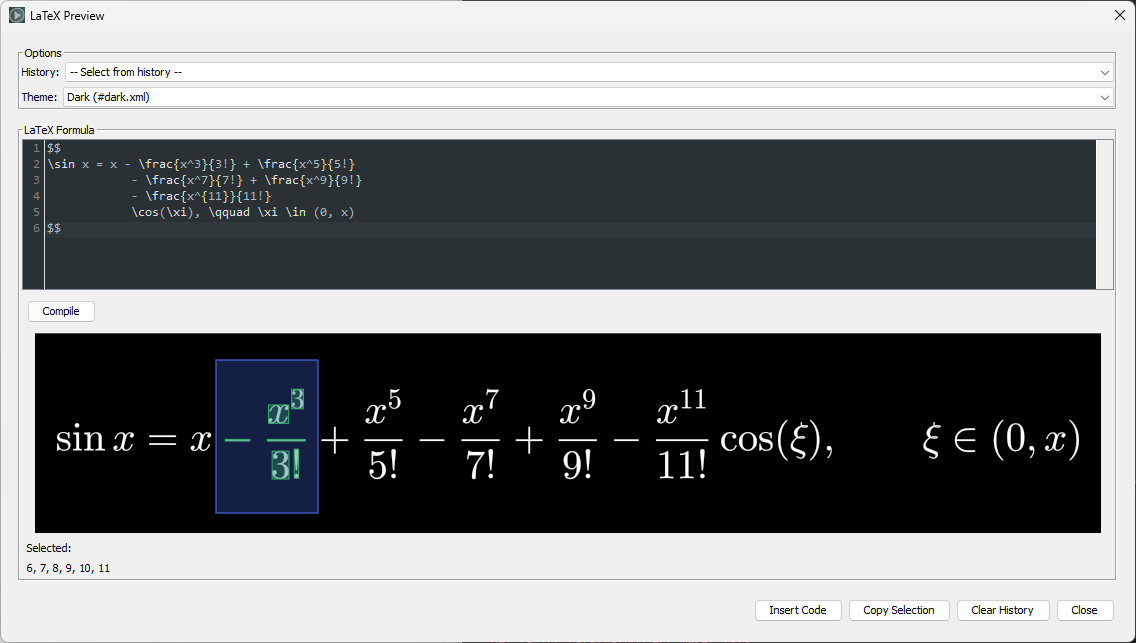Select the x⁵/5! fraction in preview

pyautogui.click(x=383, y=437)
